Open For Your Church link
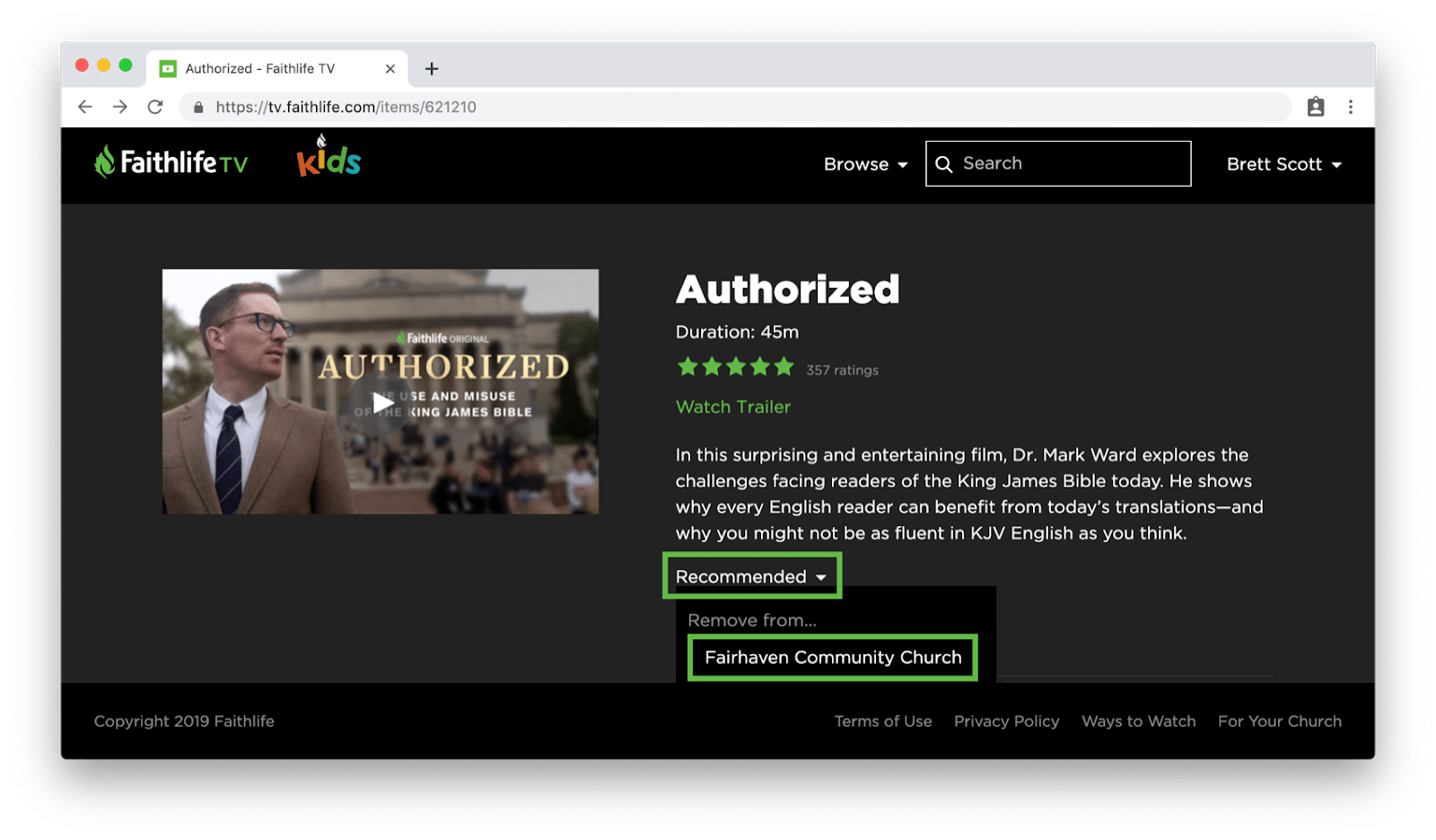Image resolution: width=1436 pixels, height=840 pixels. click(1280, 722)
